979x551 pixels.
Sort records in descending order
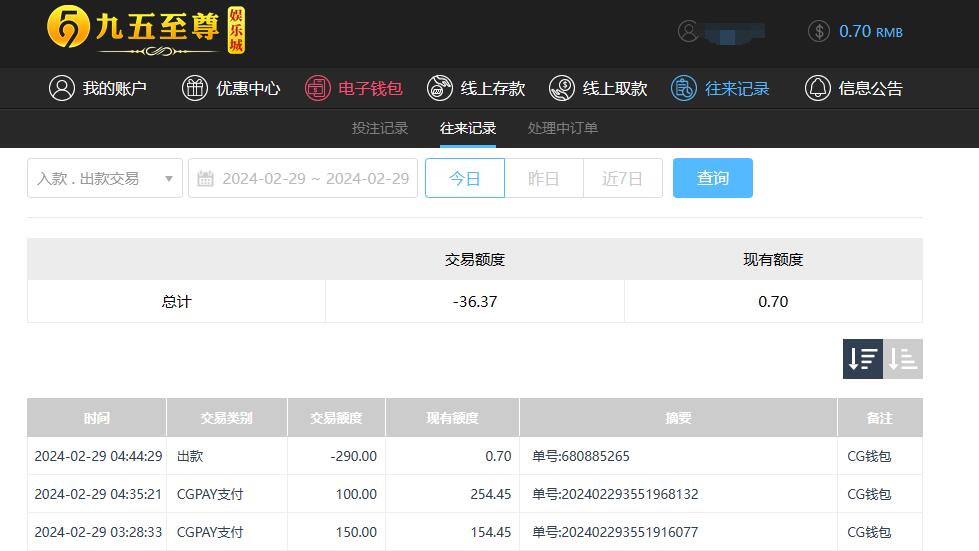pyautogui.click(x=862, y=359)
